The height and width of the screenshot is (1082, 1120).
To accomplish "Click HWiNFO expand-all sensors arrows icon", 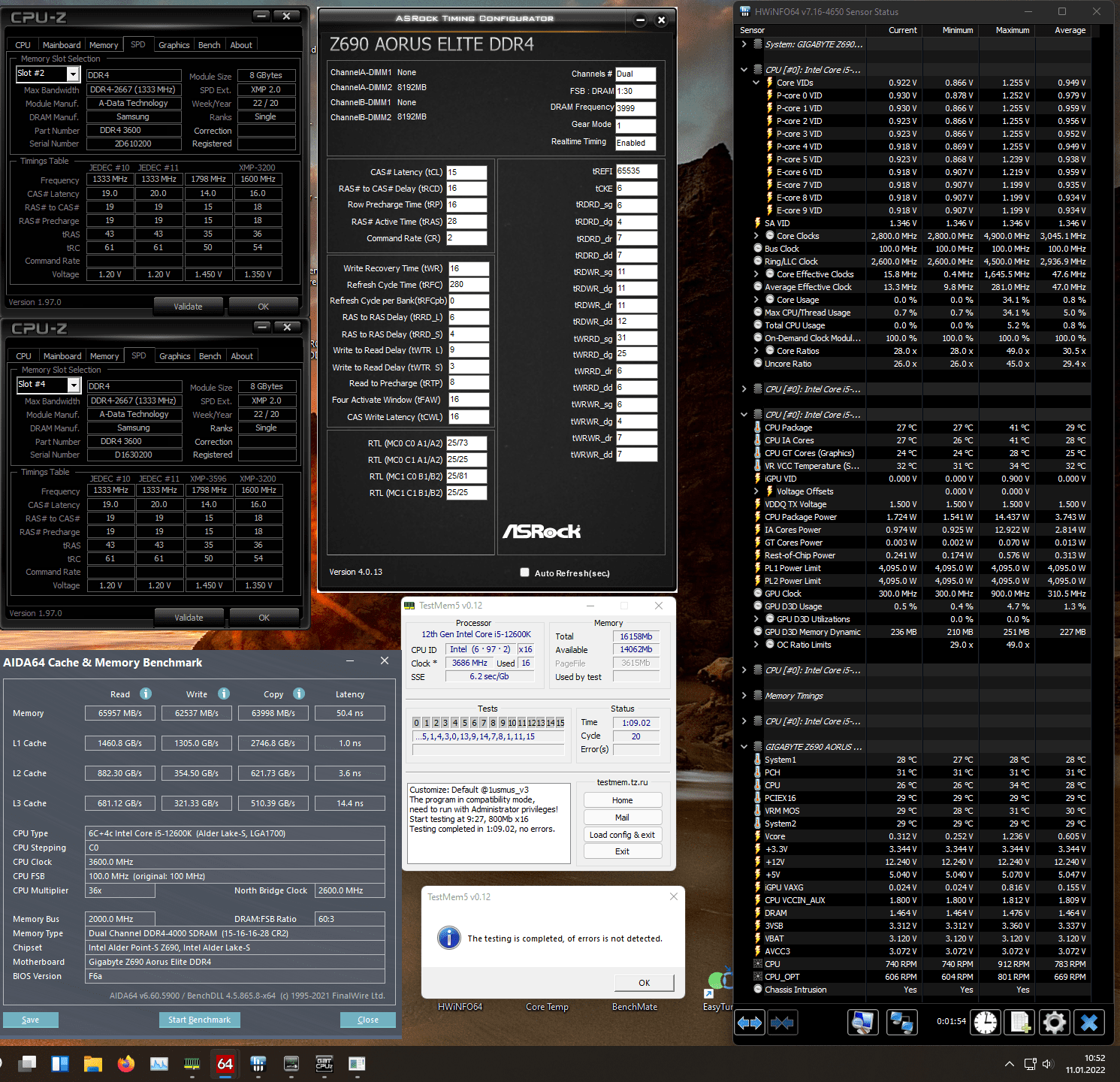I will click(750, 1023).
